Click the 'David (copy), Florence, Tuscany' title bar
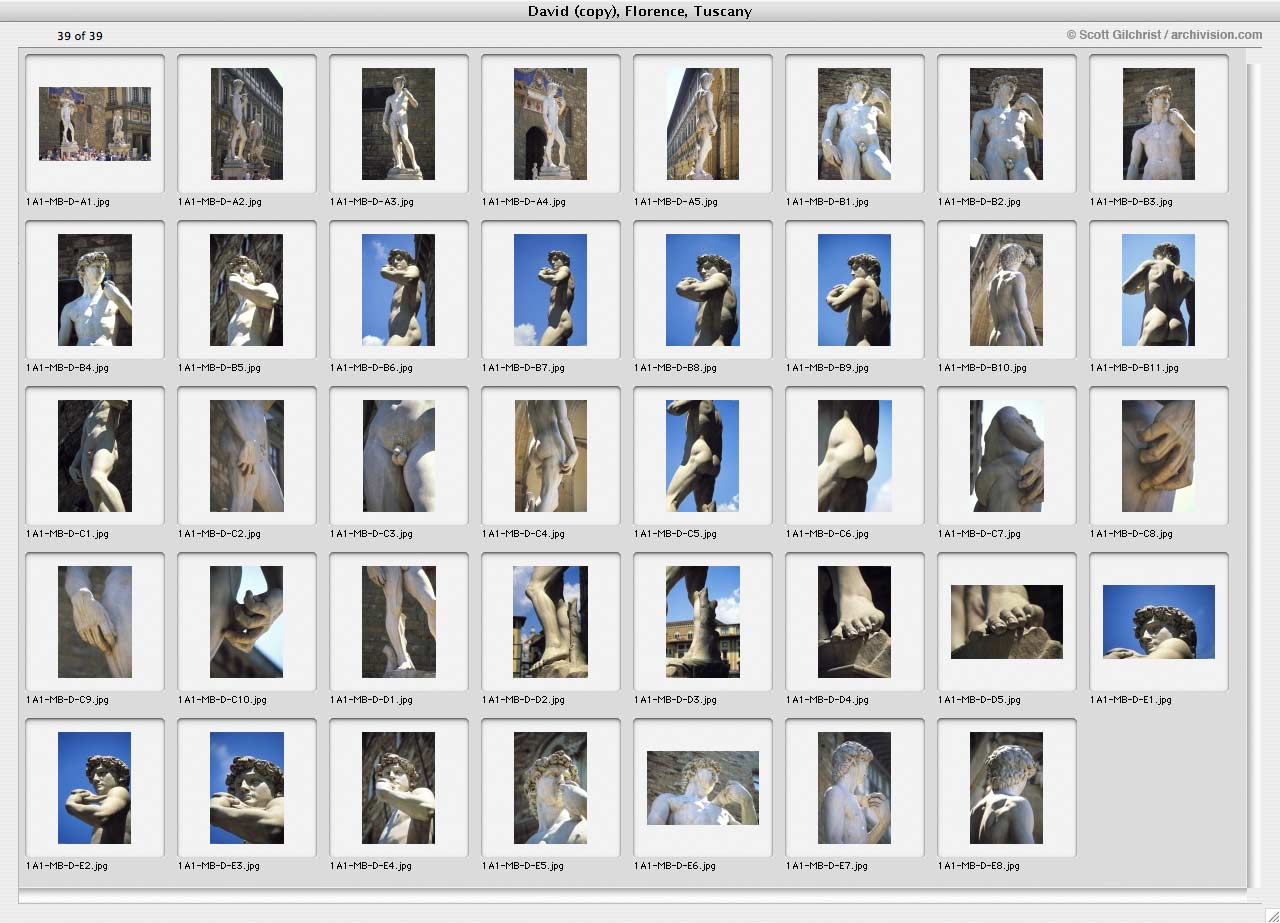 [640, 11]
